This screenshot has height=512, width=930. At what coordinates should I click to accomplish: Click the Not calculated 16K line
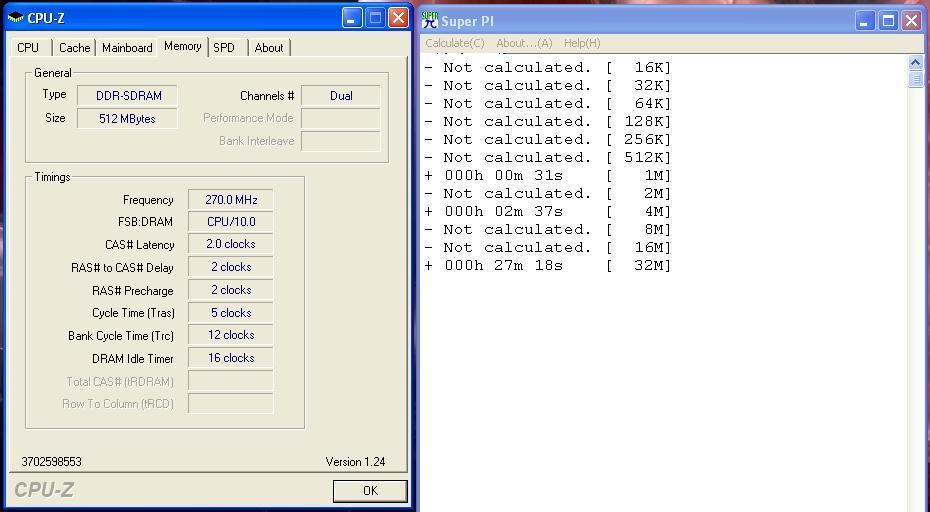tap(547, 68)
